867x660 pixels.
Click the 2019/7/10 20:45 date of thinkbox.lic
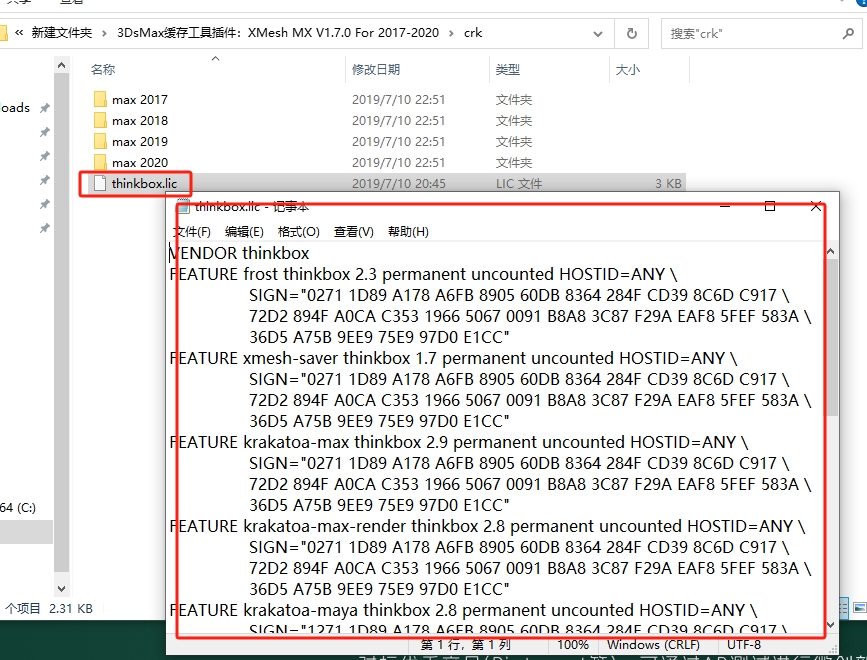[x=399, y=184]
